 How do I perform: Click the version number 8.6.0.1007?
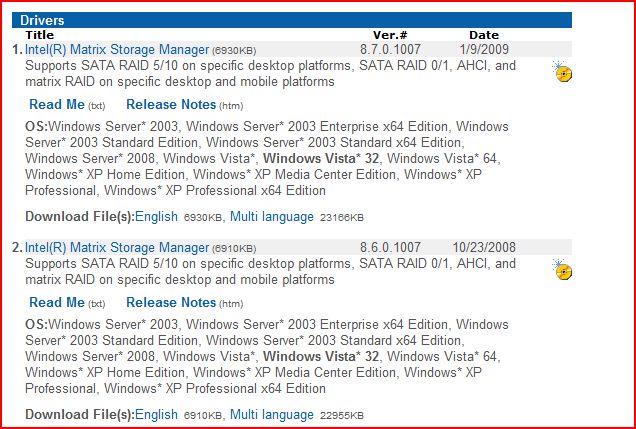click(390, 247)
